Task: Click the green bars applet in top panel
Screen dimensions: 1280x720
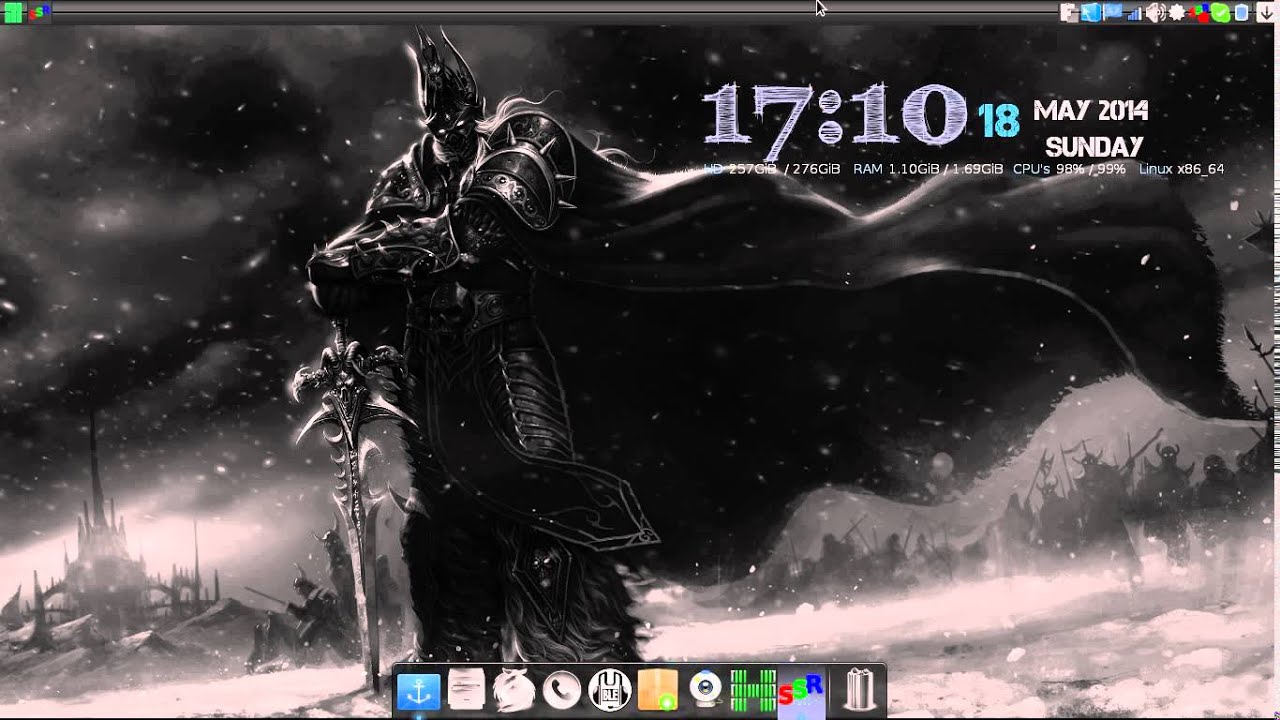Action: [13, 13]
